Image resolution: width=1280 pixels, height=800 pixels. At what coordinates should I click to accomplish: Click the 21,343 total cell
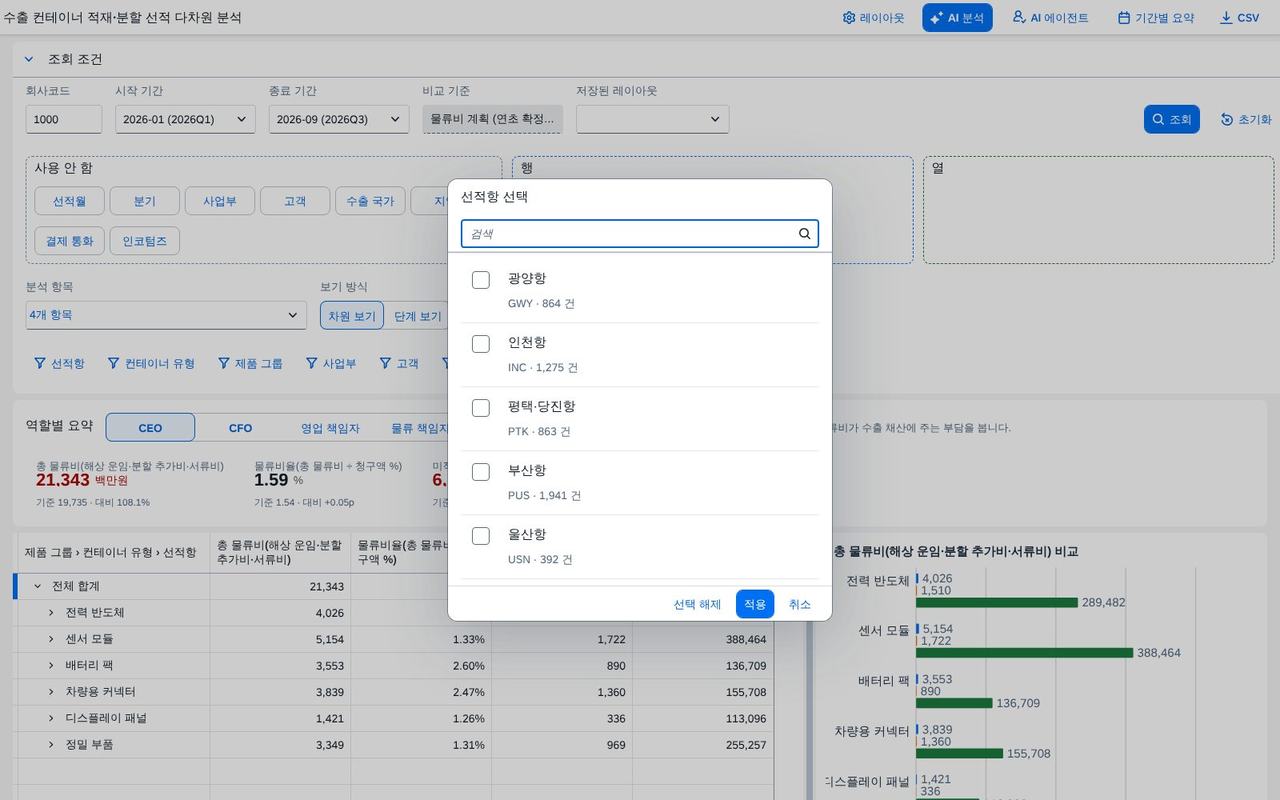point(280,586)
